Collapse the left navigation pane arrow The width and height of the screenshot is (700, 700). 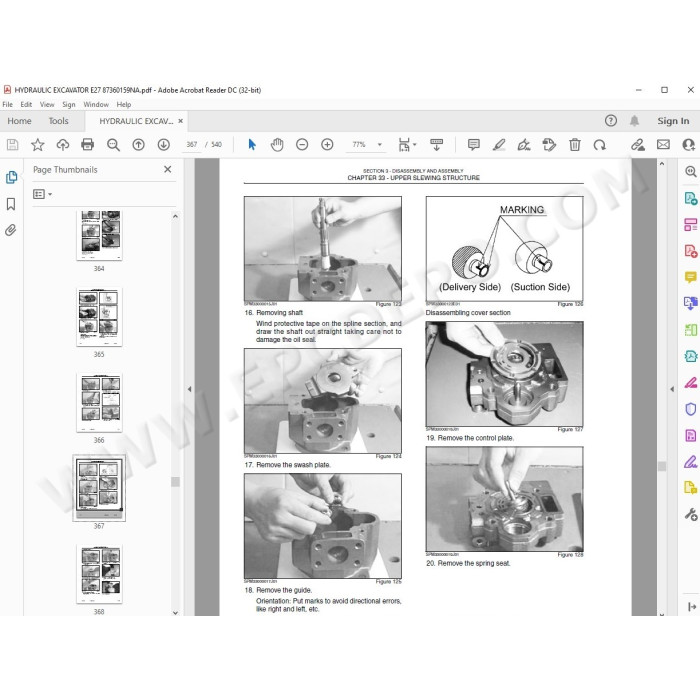tap(189, 389)
